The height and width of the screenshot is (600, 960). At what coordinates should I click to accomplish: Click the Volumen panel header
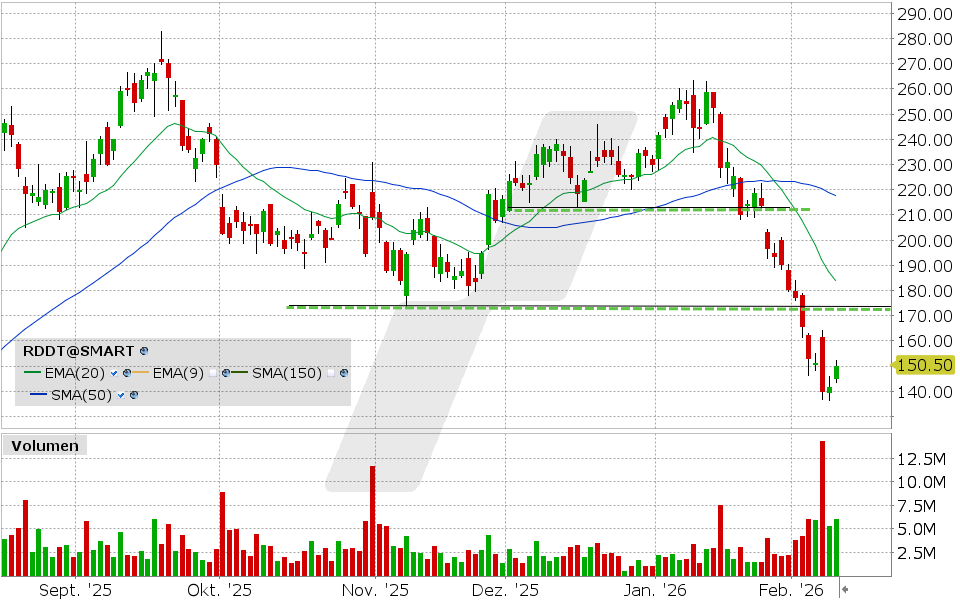[45, 446]
